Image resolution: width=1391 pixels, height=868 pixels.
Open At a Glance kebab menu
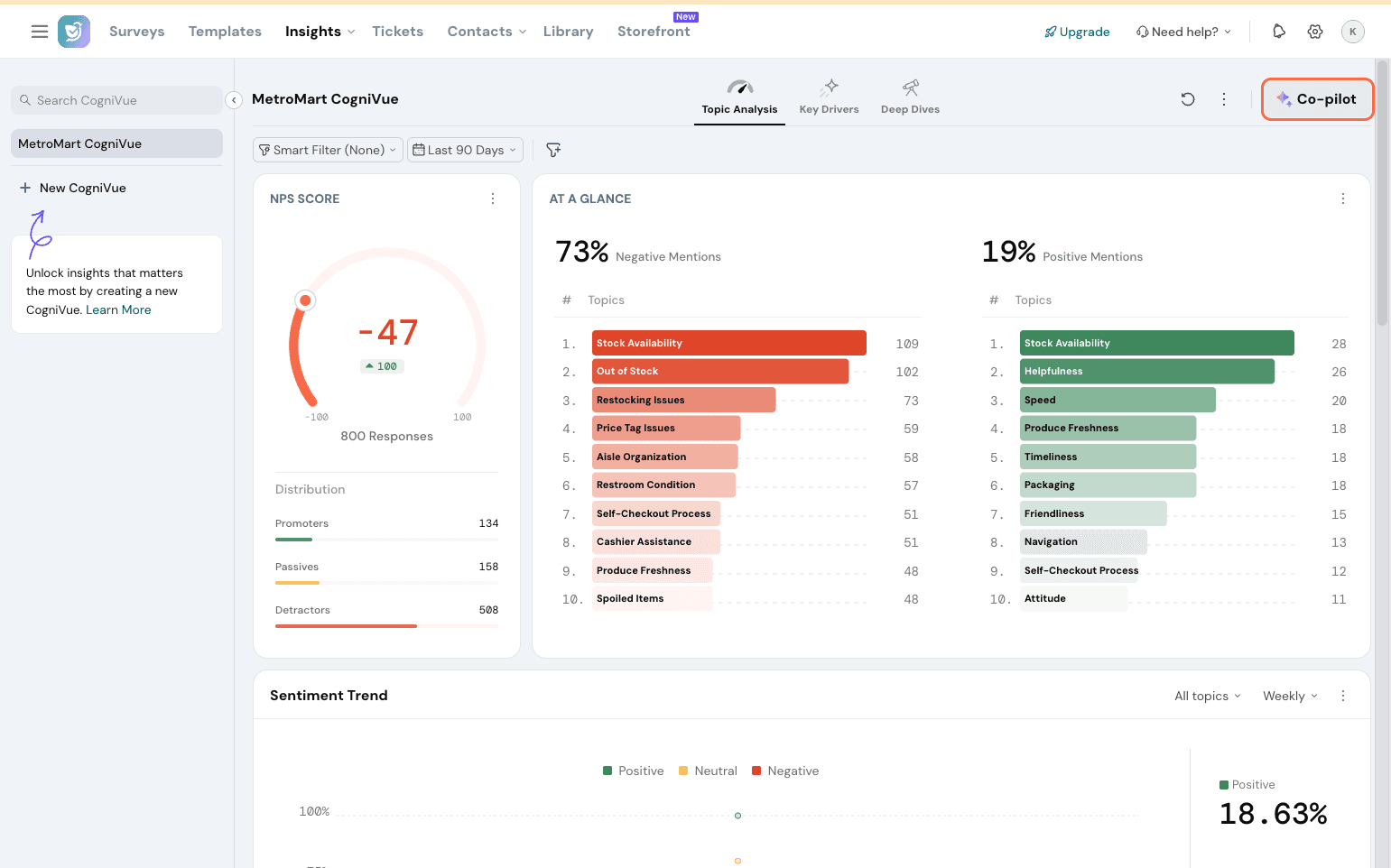click(x=1343, y=199)
